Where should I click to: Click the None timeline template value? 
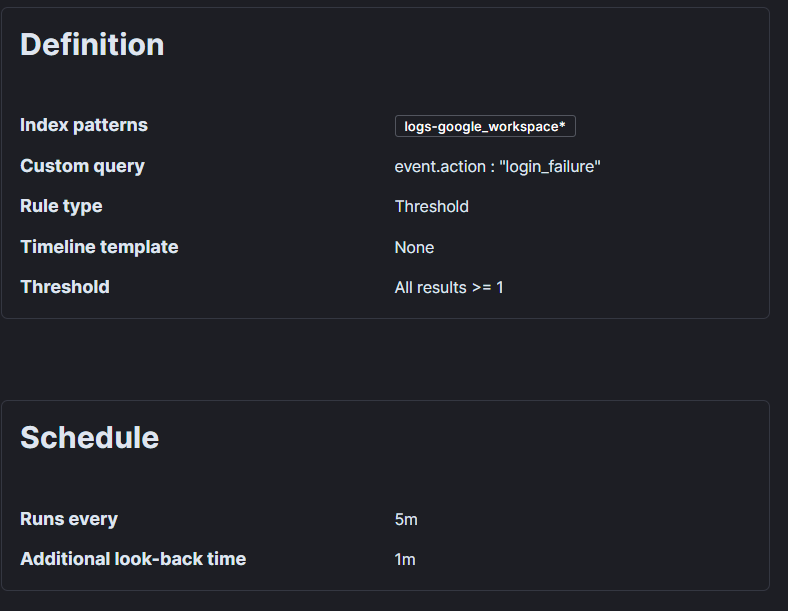pos(414,247)
